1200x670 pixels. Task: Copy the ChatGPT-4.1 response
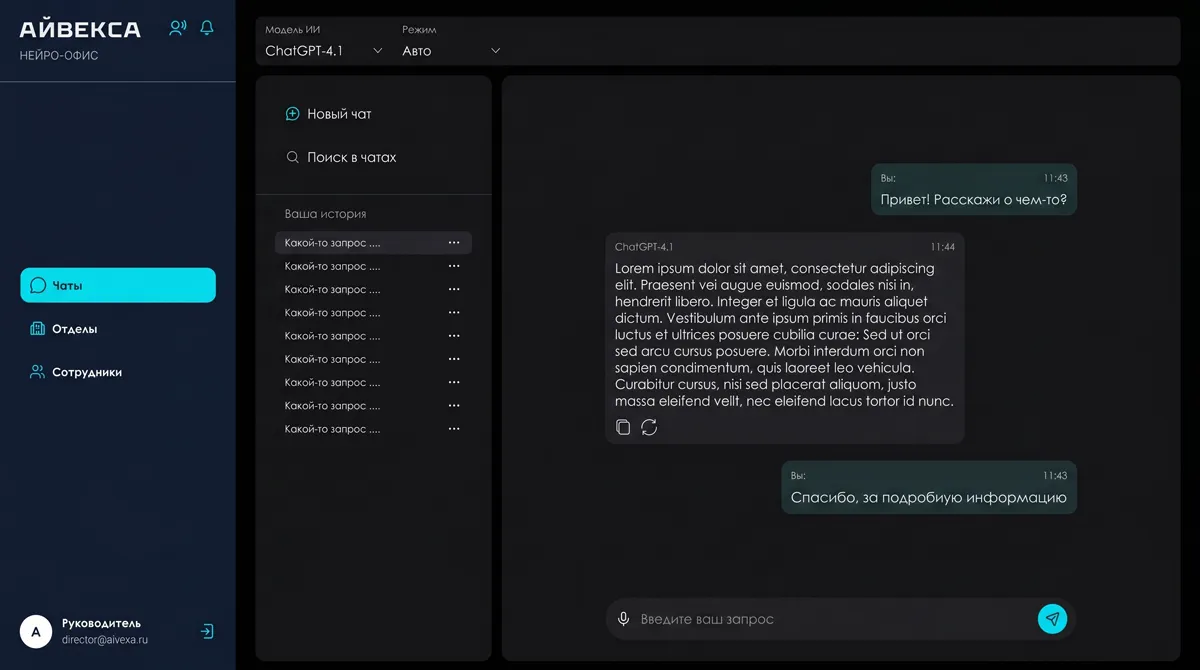(623, 427)
